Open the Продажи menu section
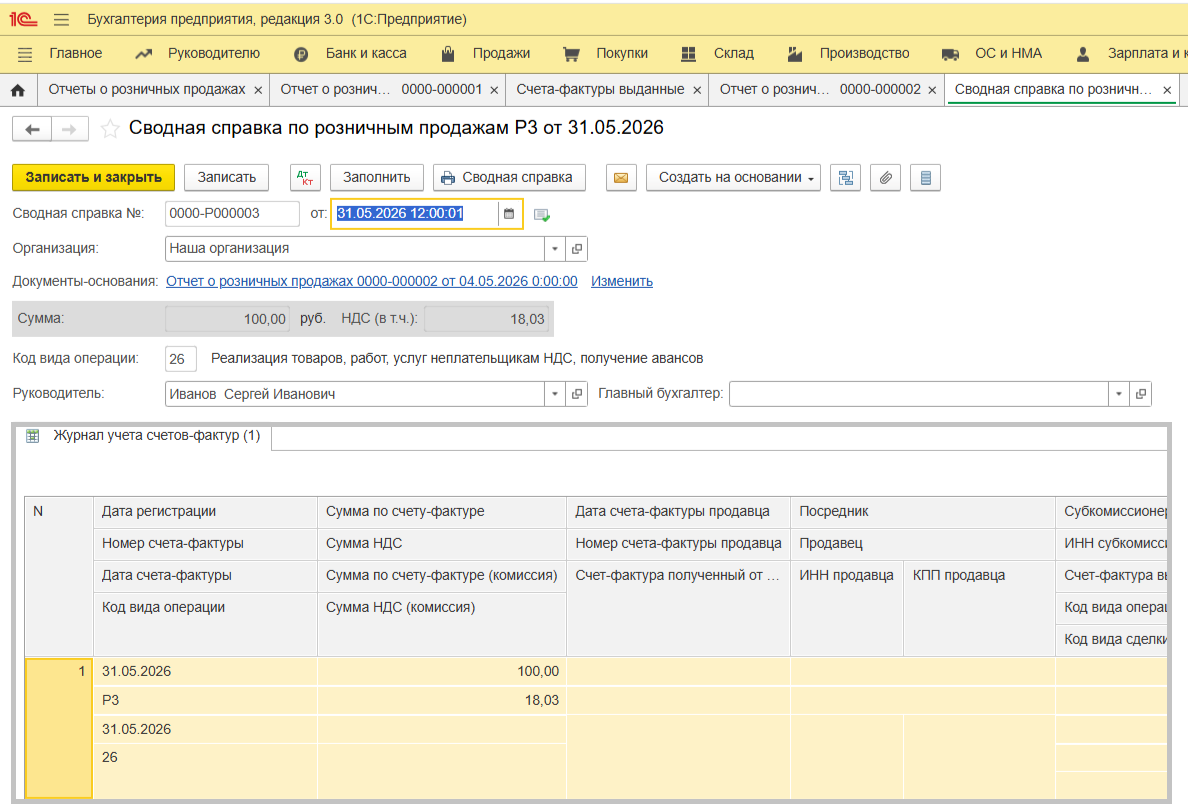This screenshot has height=812, width=1188. point(500,53)
